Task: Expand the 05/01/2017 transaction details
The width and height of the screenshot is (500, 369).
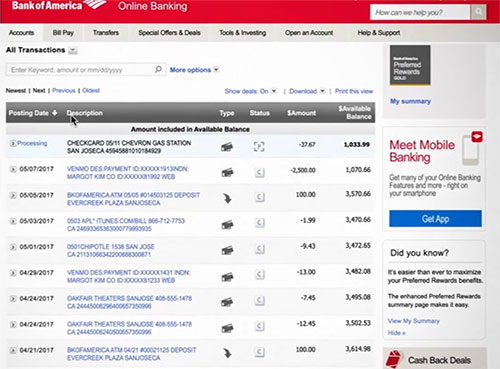Action: click(x=13, y=247)
